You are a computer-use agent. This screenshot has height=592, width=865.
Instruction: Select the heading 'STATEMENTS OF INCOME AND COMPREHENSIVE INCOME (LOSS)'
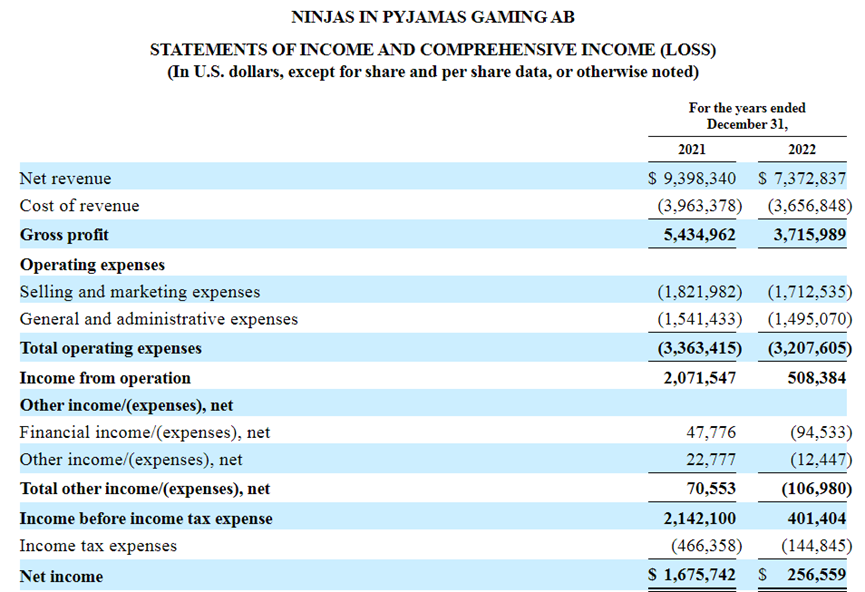[432, 50]
